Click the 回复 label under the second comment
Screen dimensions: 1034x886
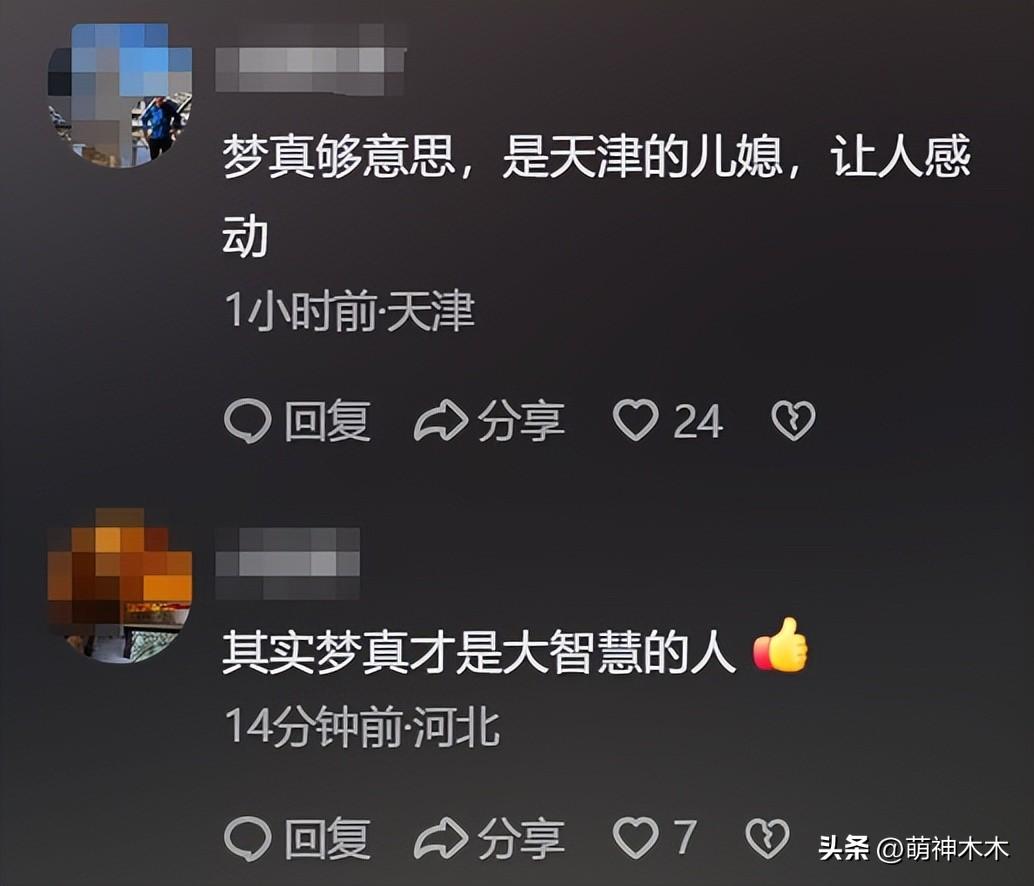coord(327,838)
